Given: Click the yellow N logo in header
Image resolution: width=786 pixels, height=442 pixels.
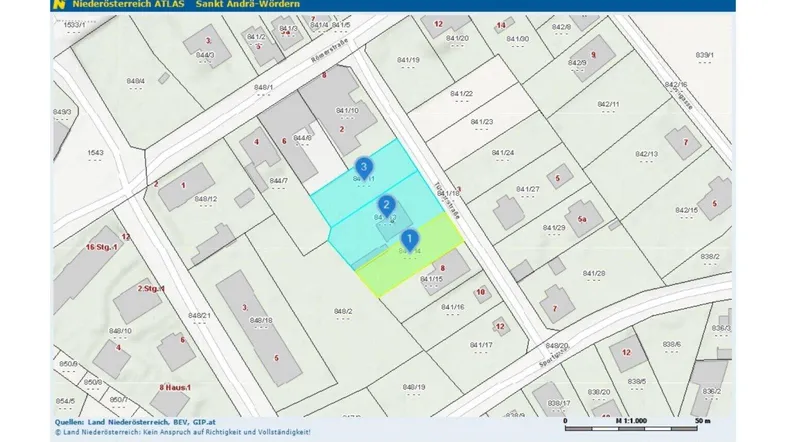Looking at the screenshot, I should click(x=59, y=5).
